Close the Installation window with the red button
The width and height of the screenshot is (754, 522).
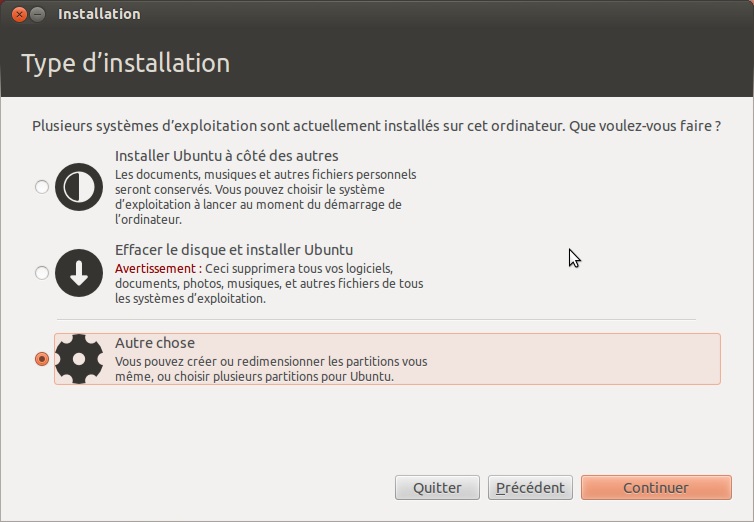[x=19, y=14]
